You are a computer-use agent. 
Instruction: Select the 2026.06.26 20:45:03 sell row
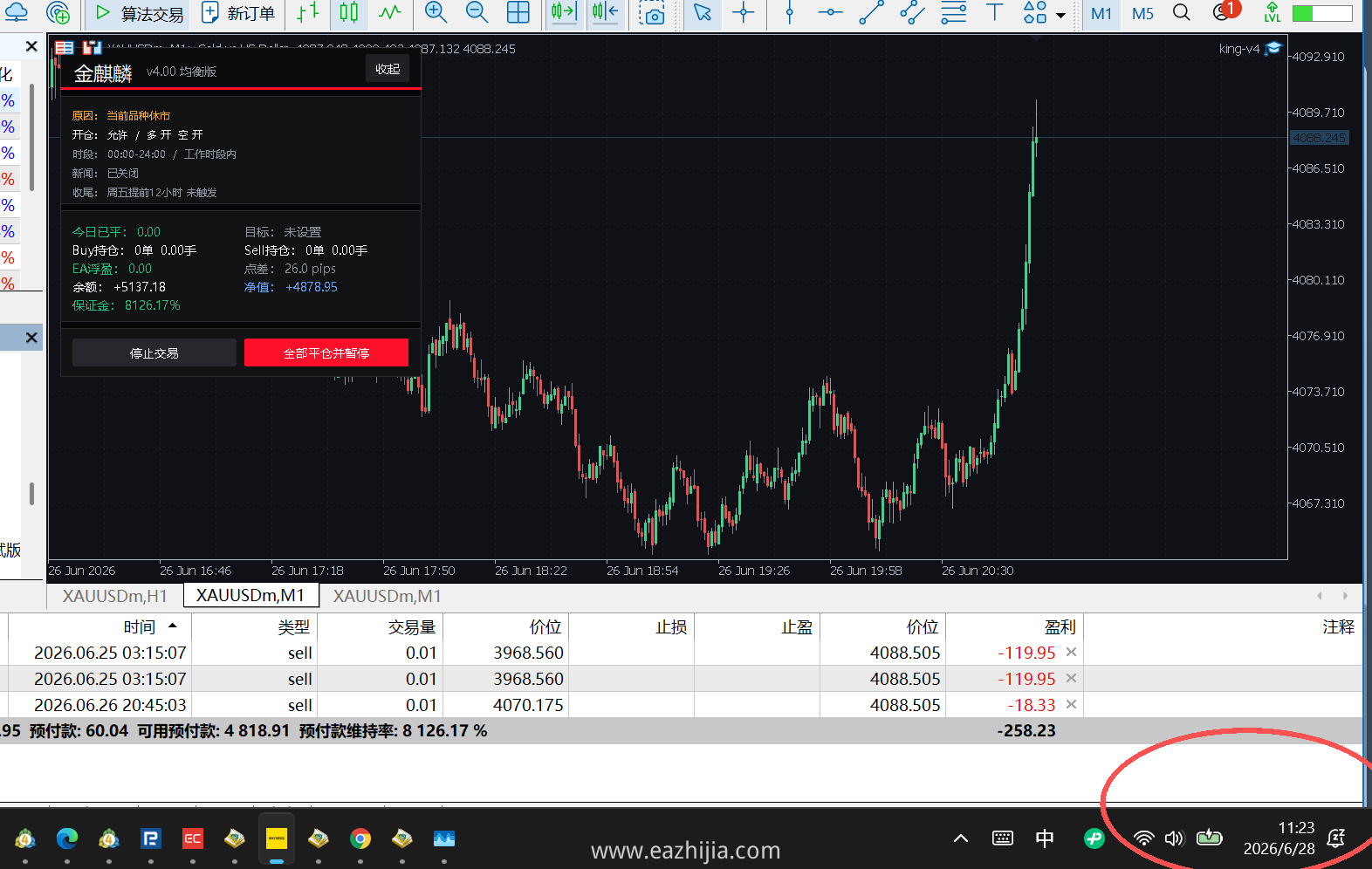click(x=681, y=704)
